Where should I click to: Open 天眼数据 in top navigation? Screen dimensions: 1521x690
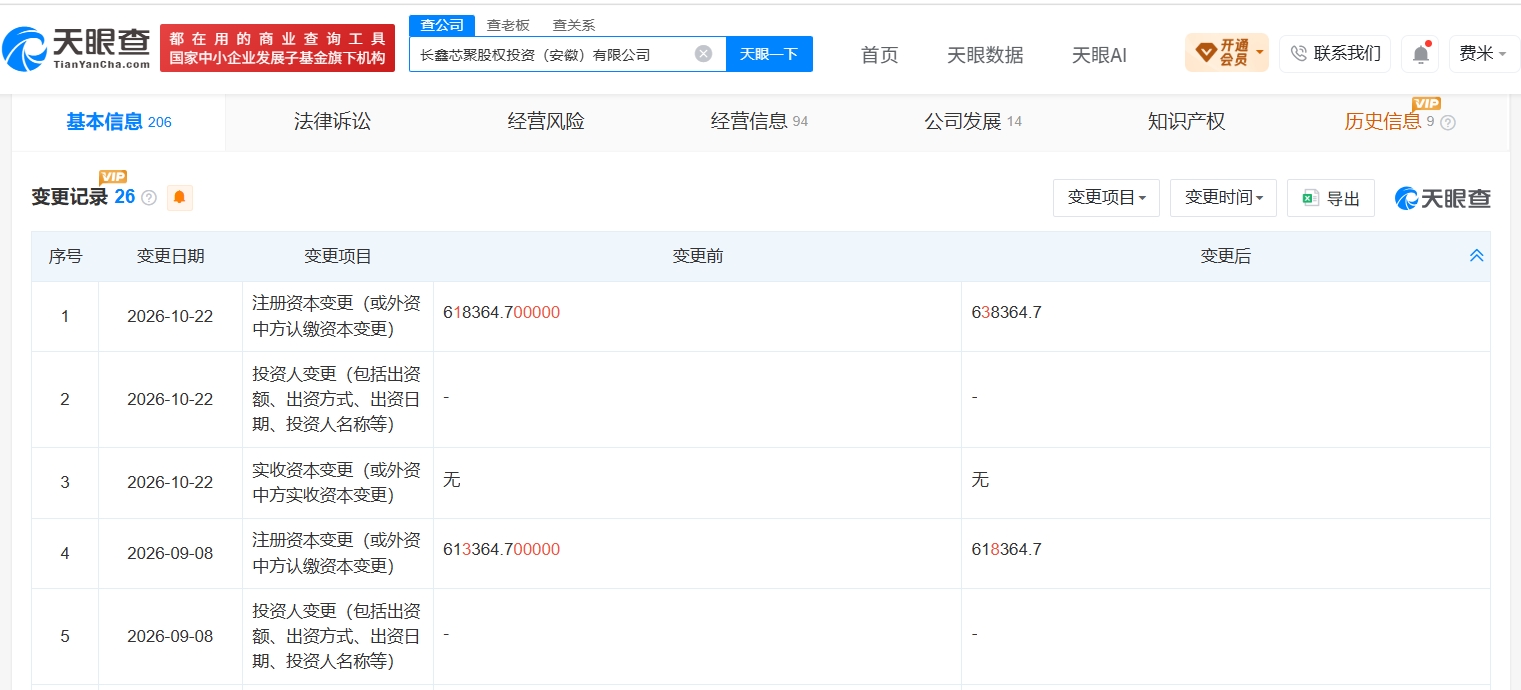(985, 55)
